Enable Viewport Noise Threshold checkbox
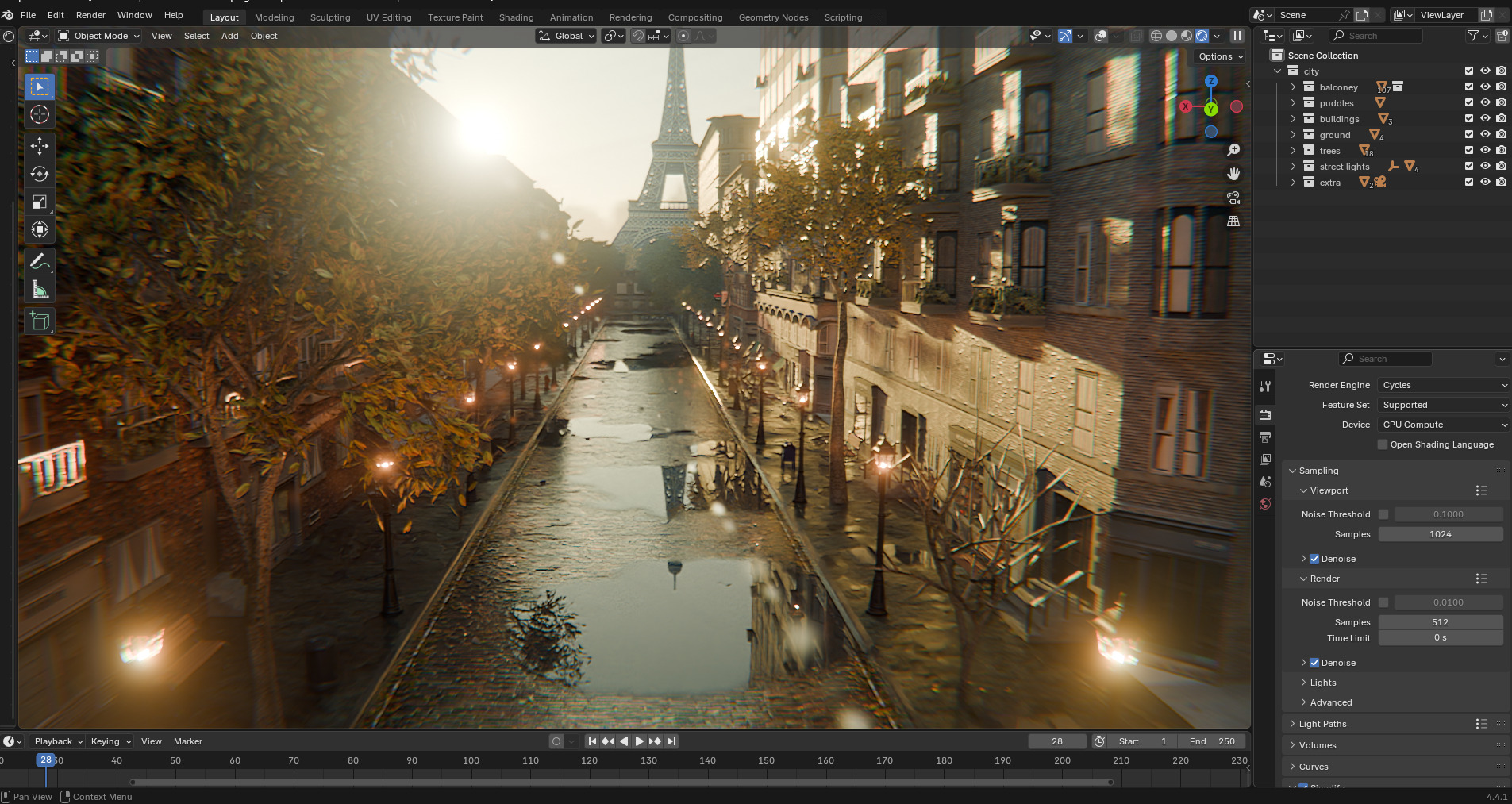 (x=1383, y=514)
